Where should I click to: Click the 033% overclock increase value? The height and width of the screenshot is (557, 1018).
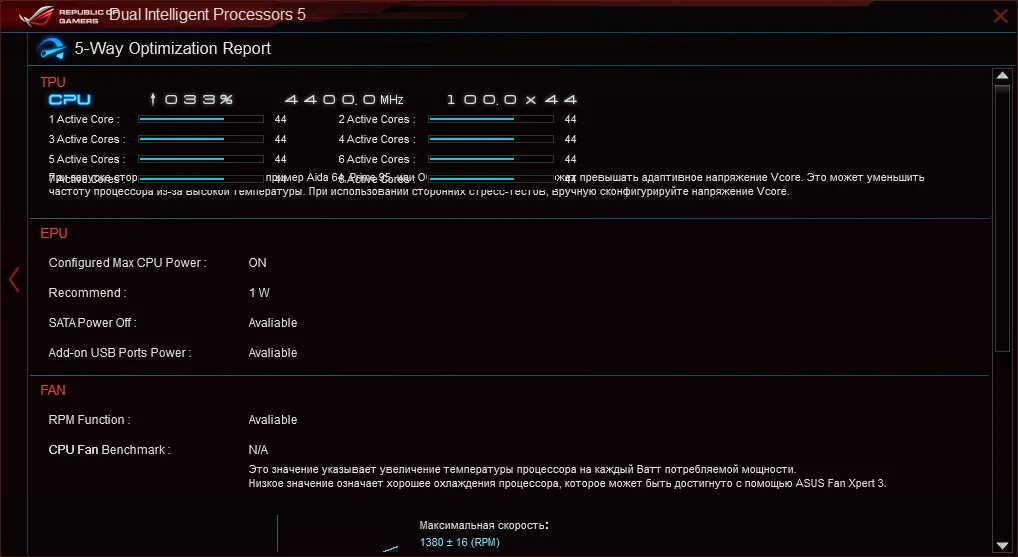192,99
